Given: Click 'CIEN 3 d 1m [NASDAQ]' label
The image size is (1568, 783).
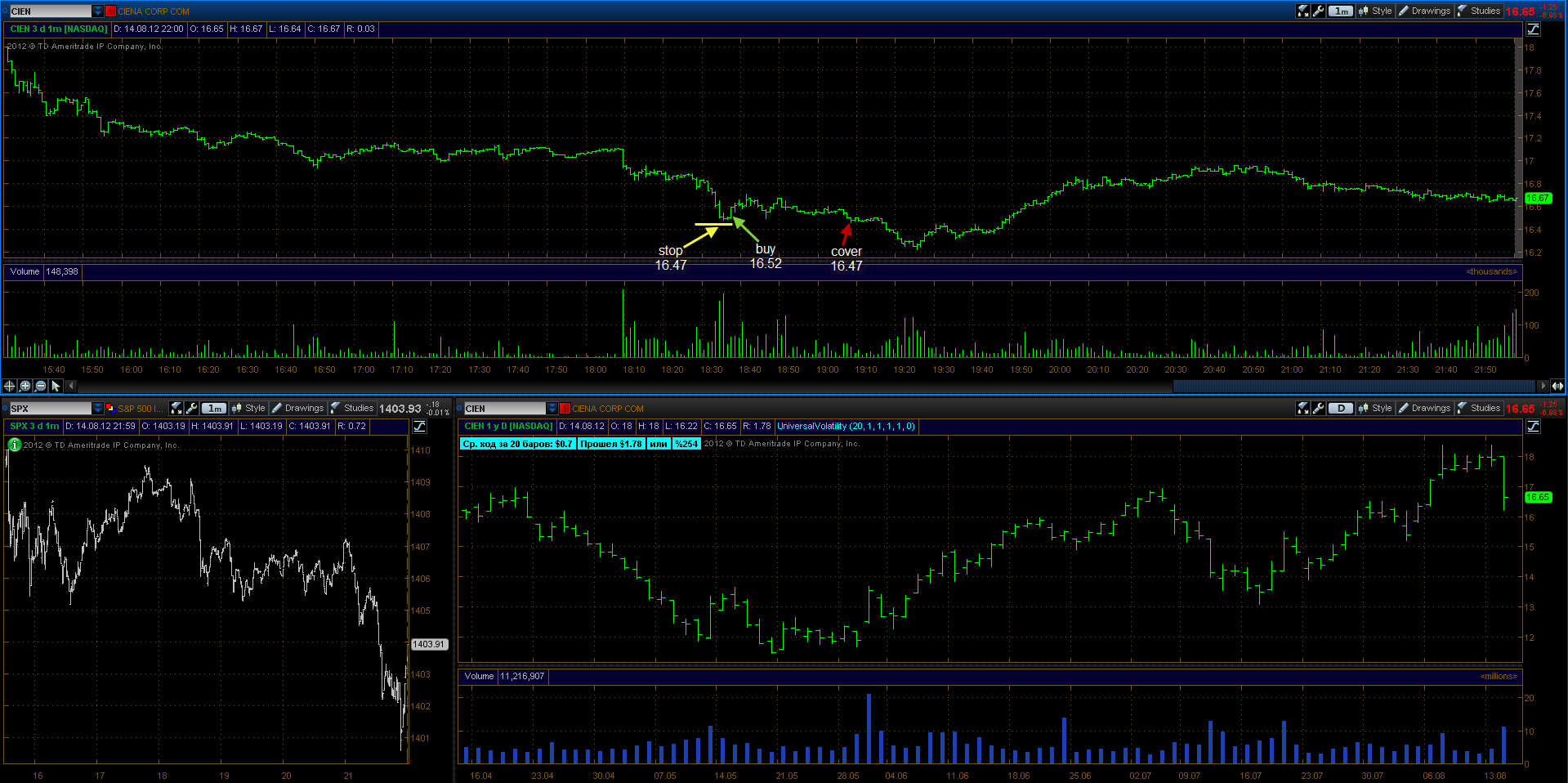Looking at the screenshot, I should pos(59,29).
